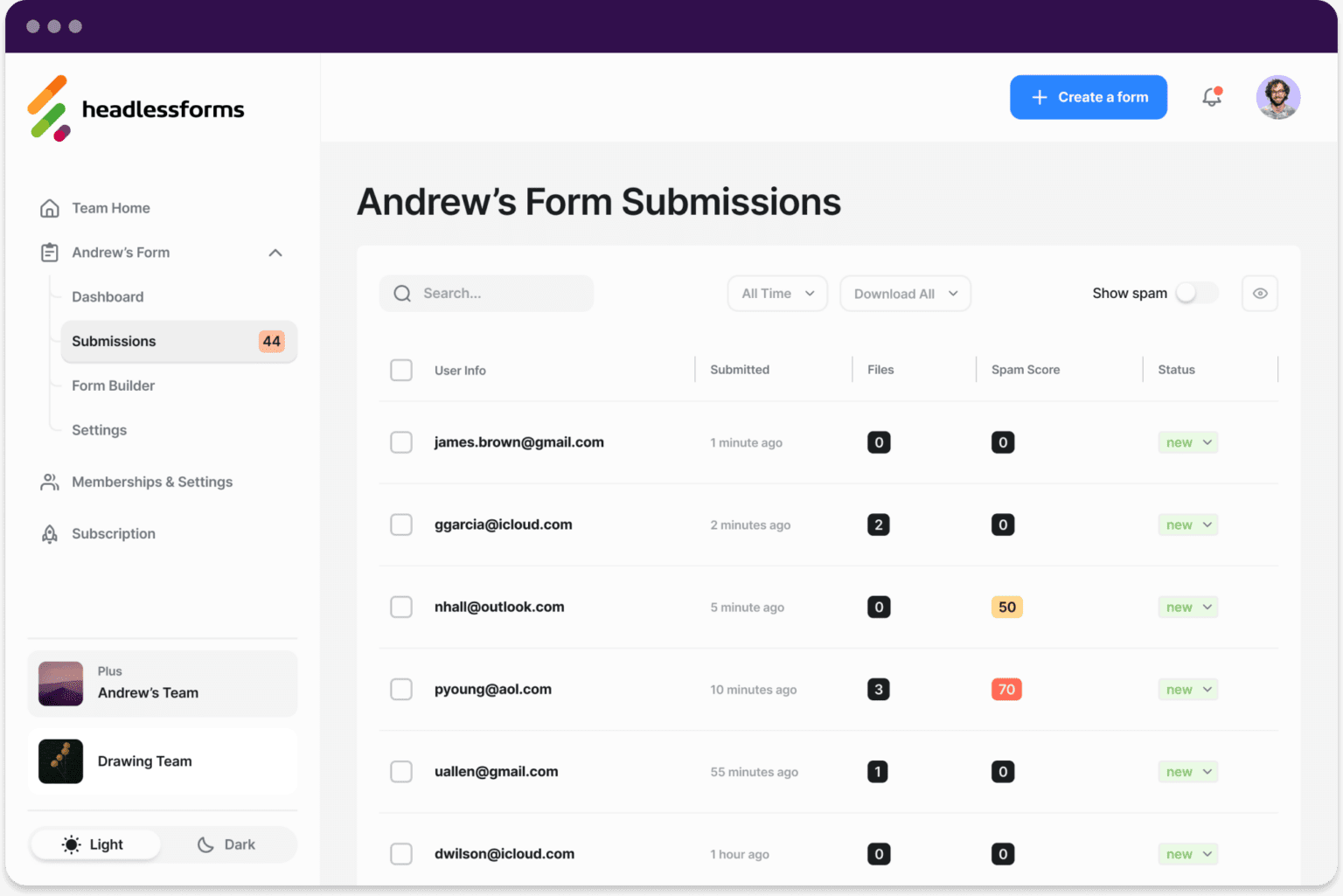This screenshot has width=1343, height=896.
Task: Open the notification bell icon
Action: click(x=1212, y=97)
